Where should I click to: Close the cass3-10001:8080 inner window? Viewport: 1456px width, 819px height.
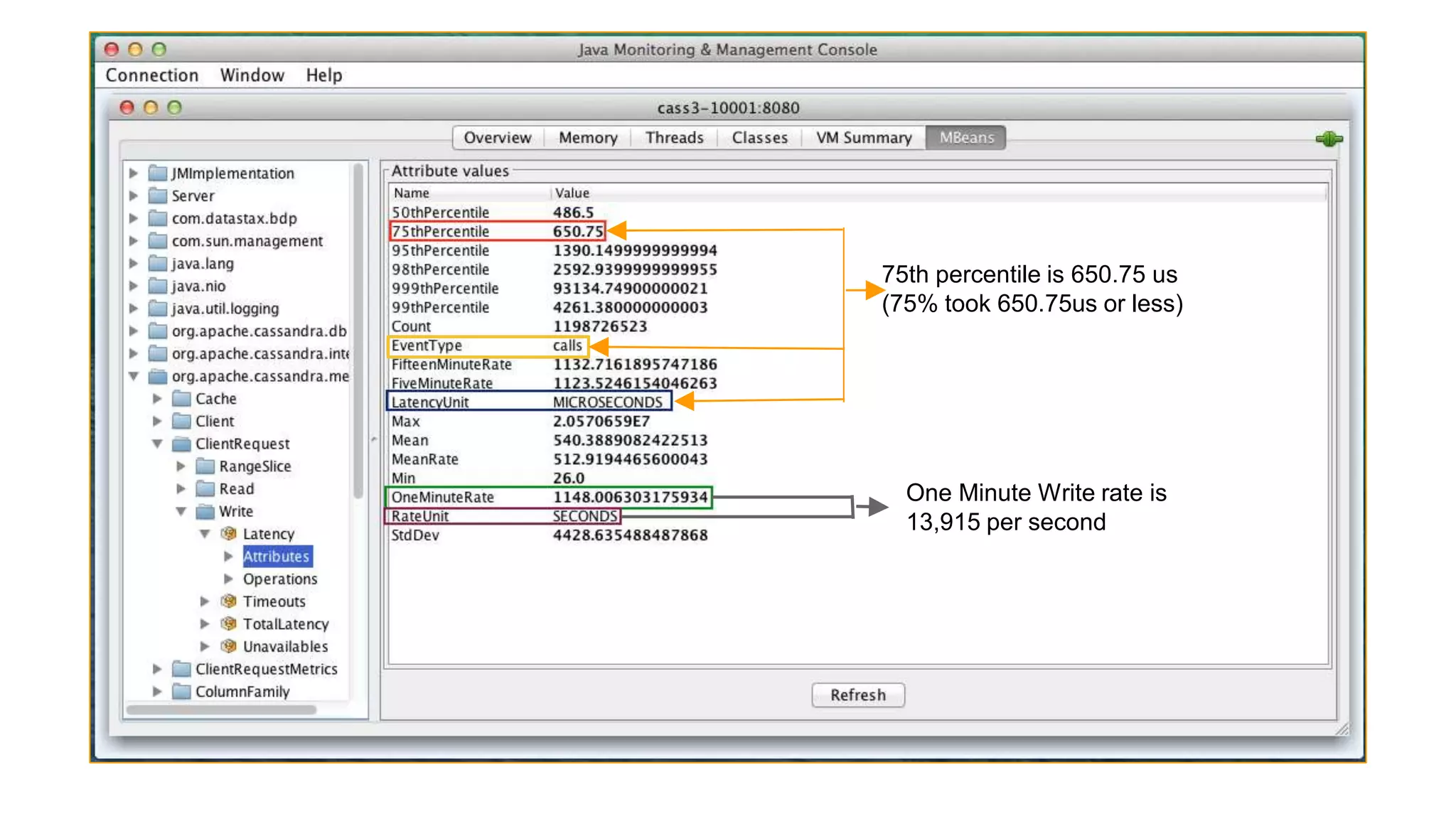127,107
